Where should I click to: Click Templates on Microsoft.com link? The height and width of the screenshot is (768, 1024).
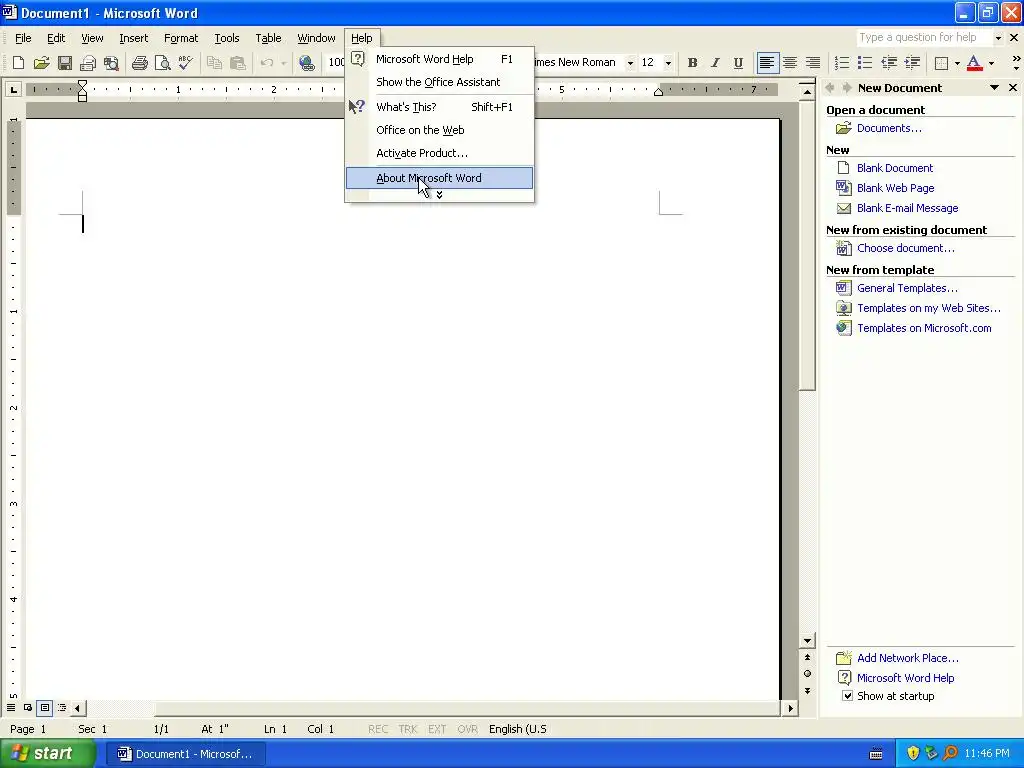click(924, 328)
